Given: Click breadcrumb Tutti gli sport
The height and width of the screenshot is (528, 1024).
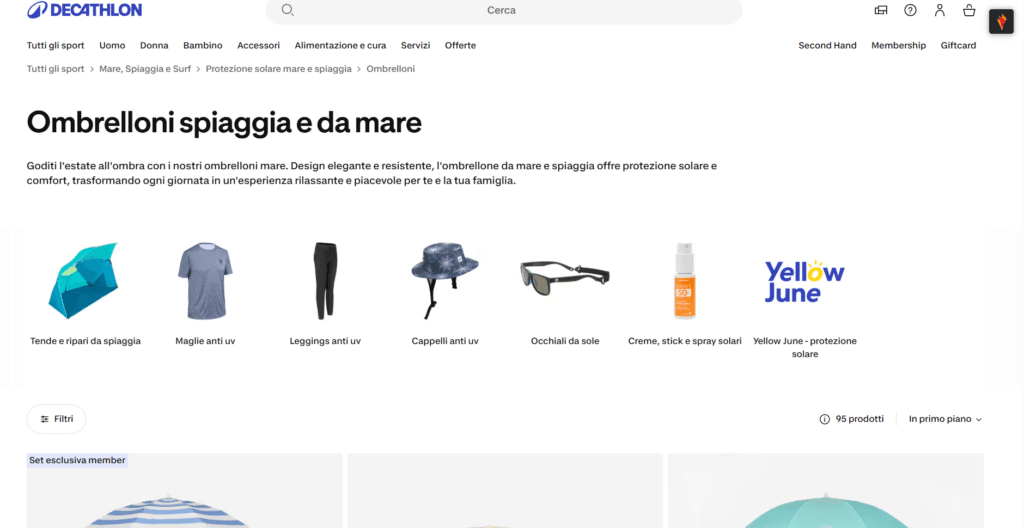Looking at the screenshot, I should [56, 69].
